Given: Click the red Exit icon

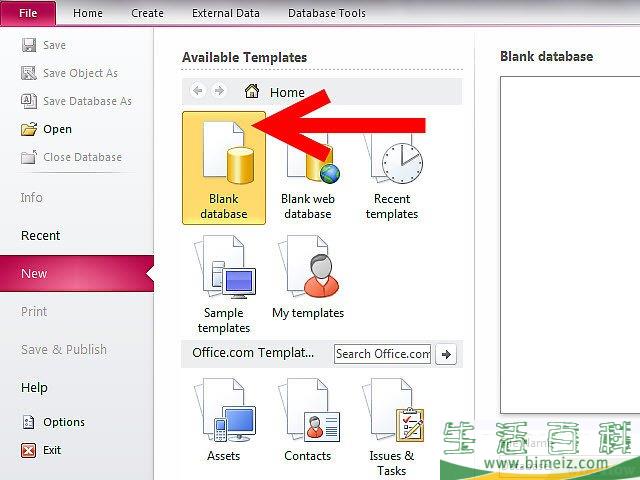Looking at the screenshot, I should (x=29, y=450).
